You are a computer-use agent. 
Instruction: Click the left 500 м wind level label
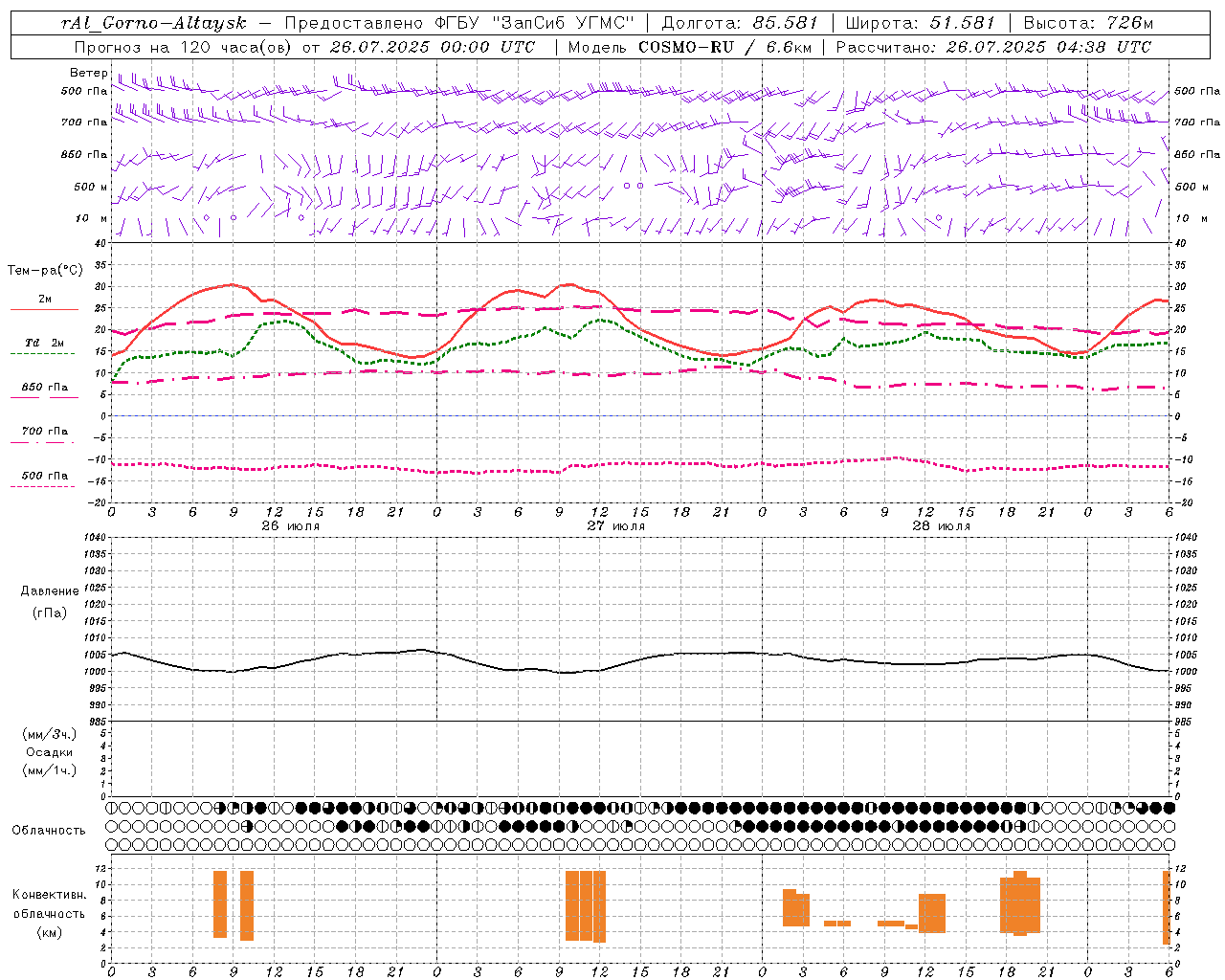(x=91, y=187)
